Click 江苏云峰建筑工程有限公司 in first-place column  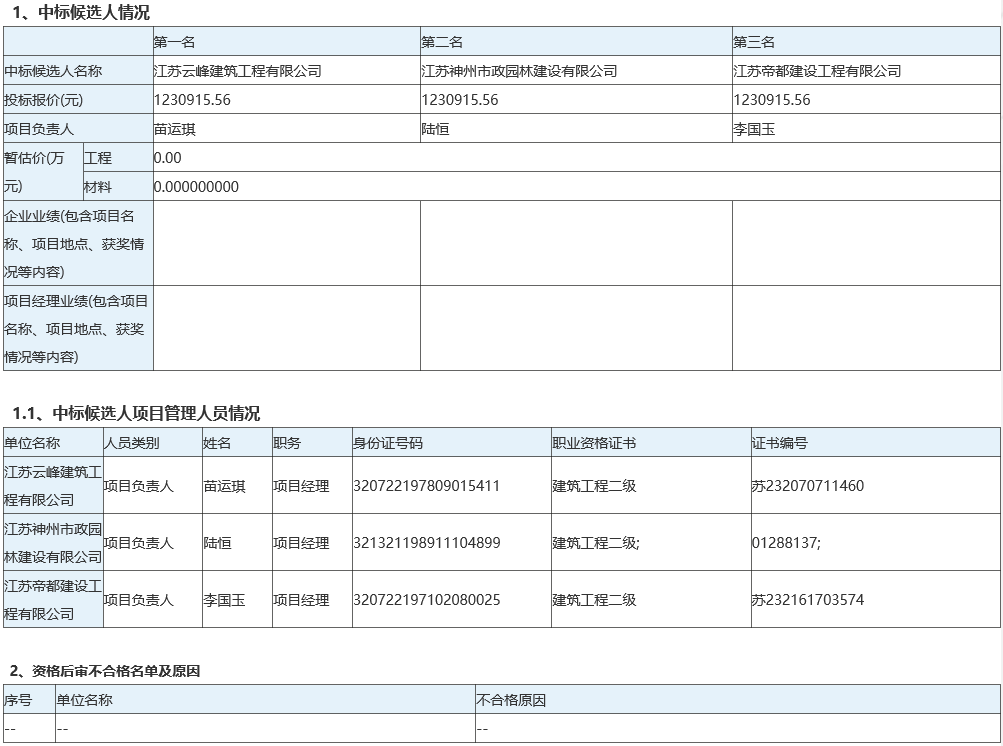coord(237,71)
